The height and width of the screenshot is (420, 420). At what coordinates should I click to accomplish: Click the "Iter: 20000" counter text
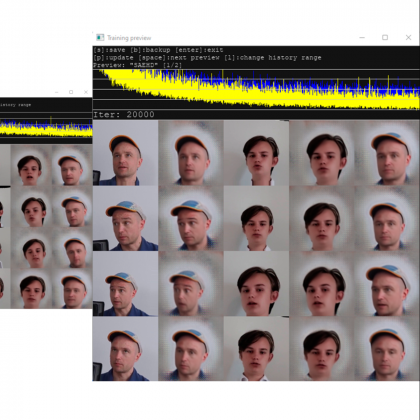(x=124, y=114)
